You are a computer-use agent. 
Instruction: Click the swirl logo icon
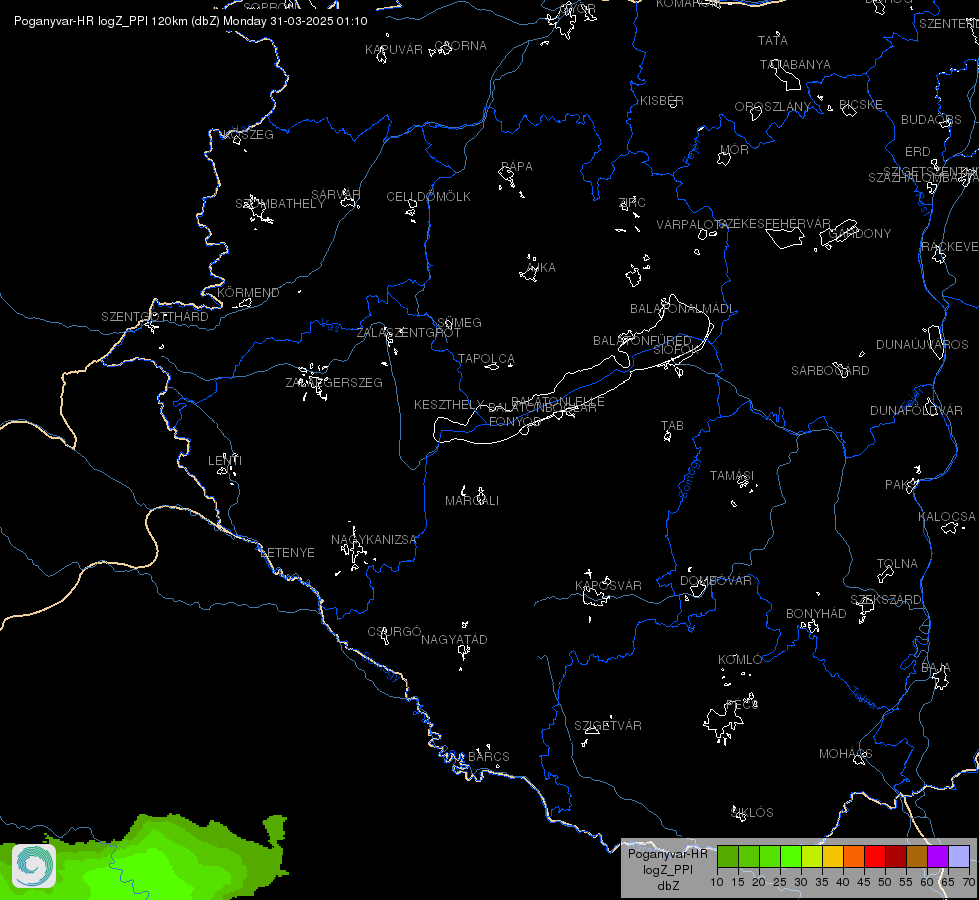[x=34, y=866]
